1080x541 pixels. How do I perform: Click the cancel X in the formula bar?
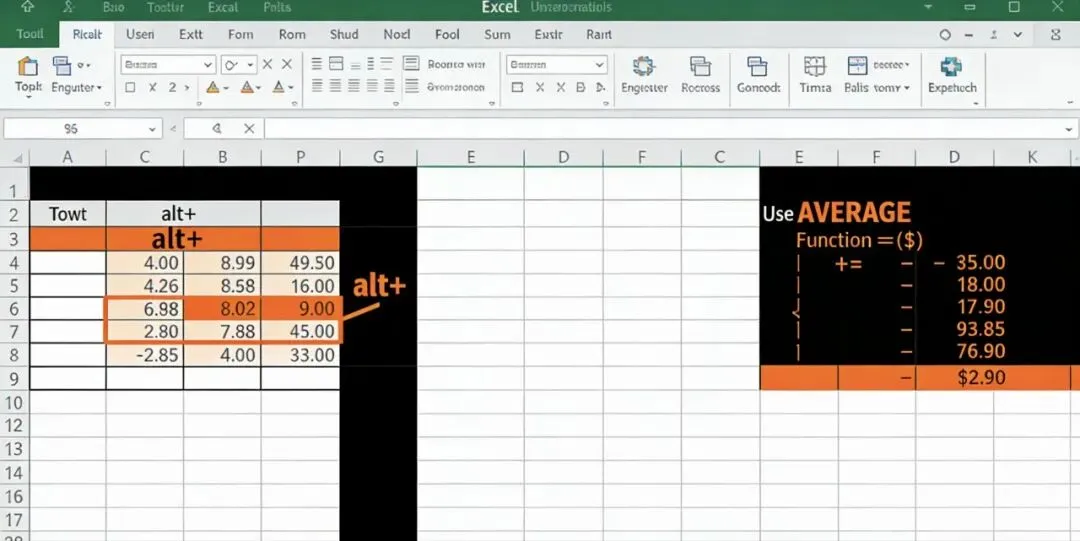[249, 128]
